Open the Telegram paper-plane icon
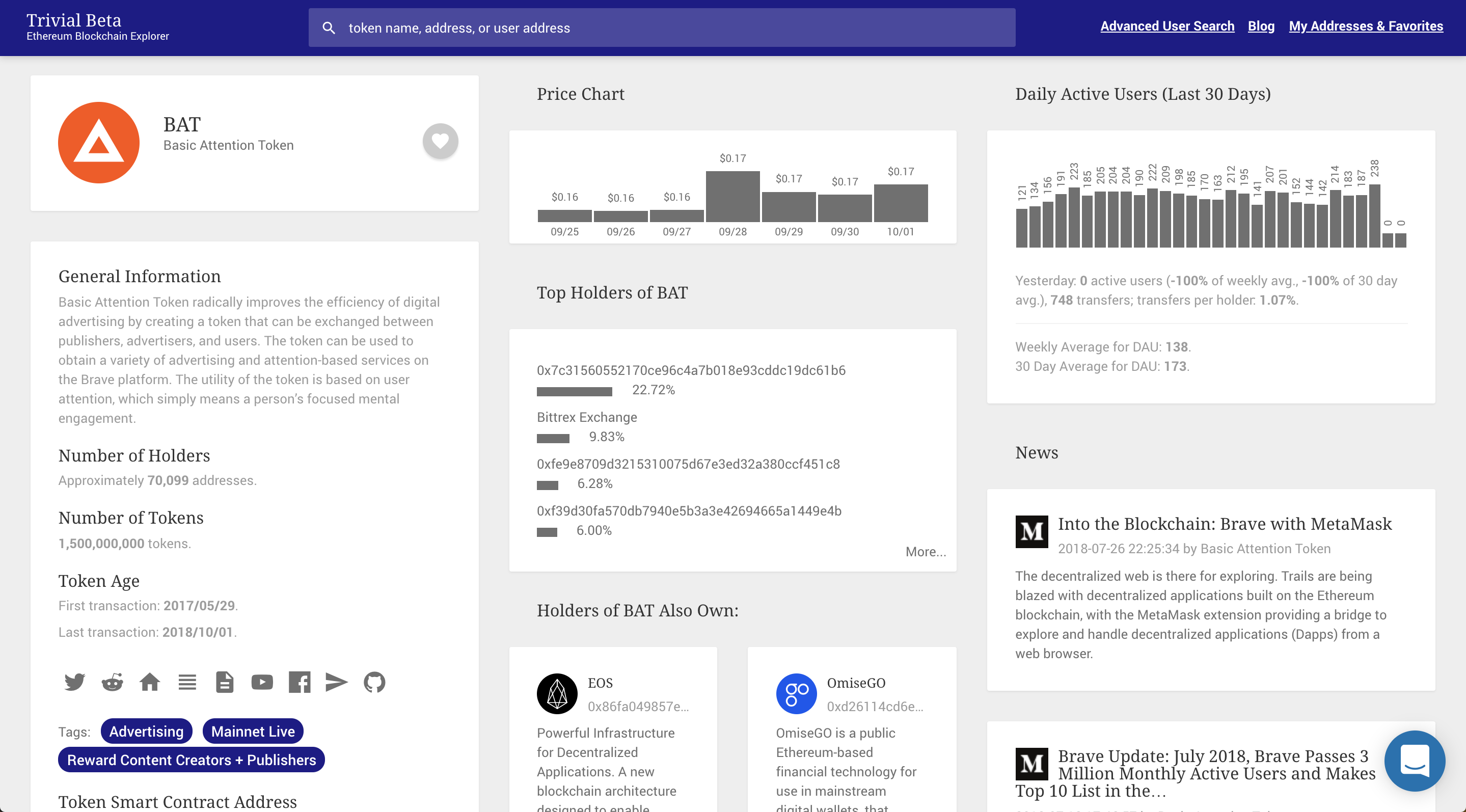This screenshot has width=1466, height=812. pyautogui.click(x=336, y=681)
